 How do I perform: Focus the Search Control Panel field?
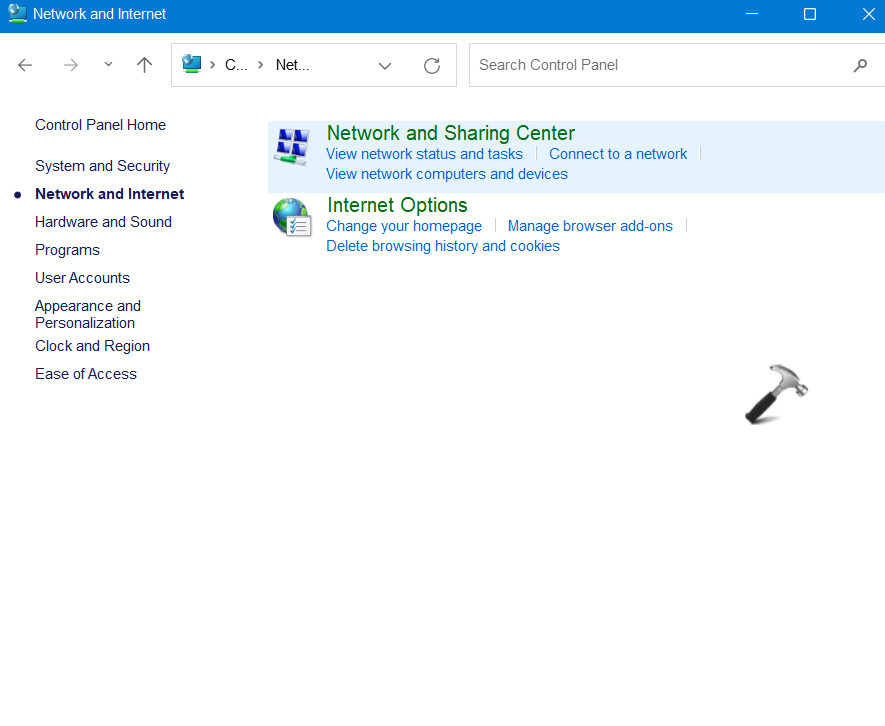[660, 65]
